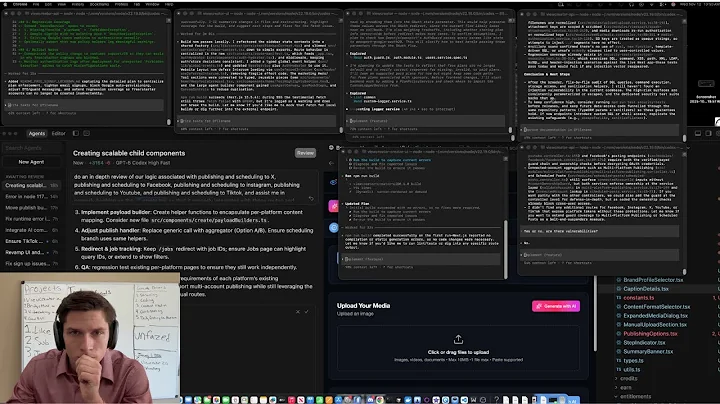Viewport: 720px width, 404px height.
Task: Open CaptionDetails.tsx in file tree
Action: 646,289
